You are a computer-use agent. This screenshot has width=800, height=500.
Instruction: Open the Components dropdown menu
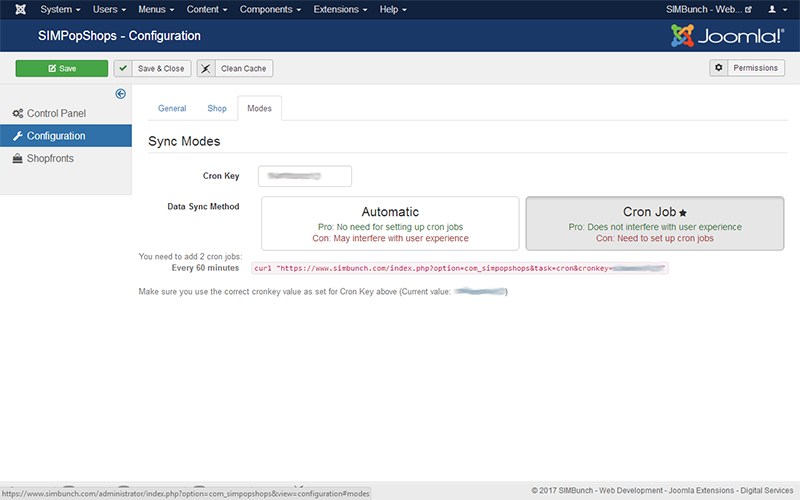[x=270, y=9]
